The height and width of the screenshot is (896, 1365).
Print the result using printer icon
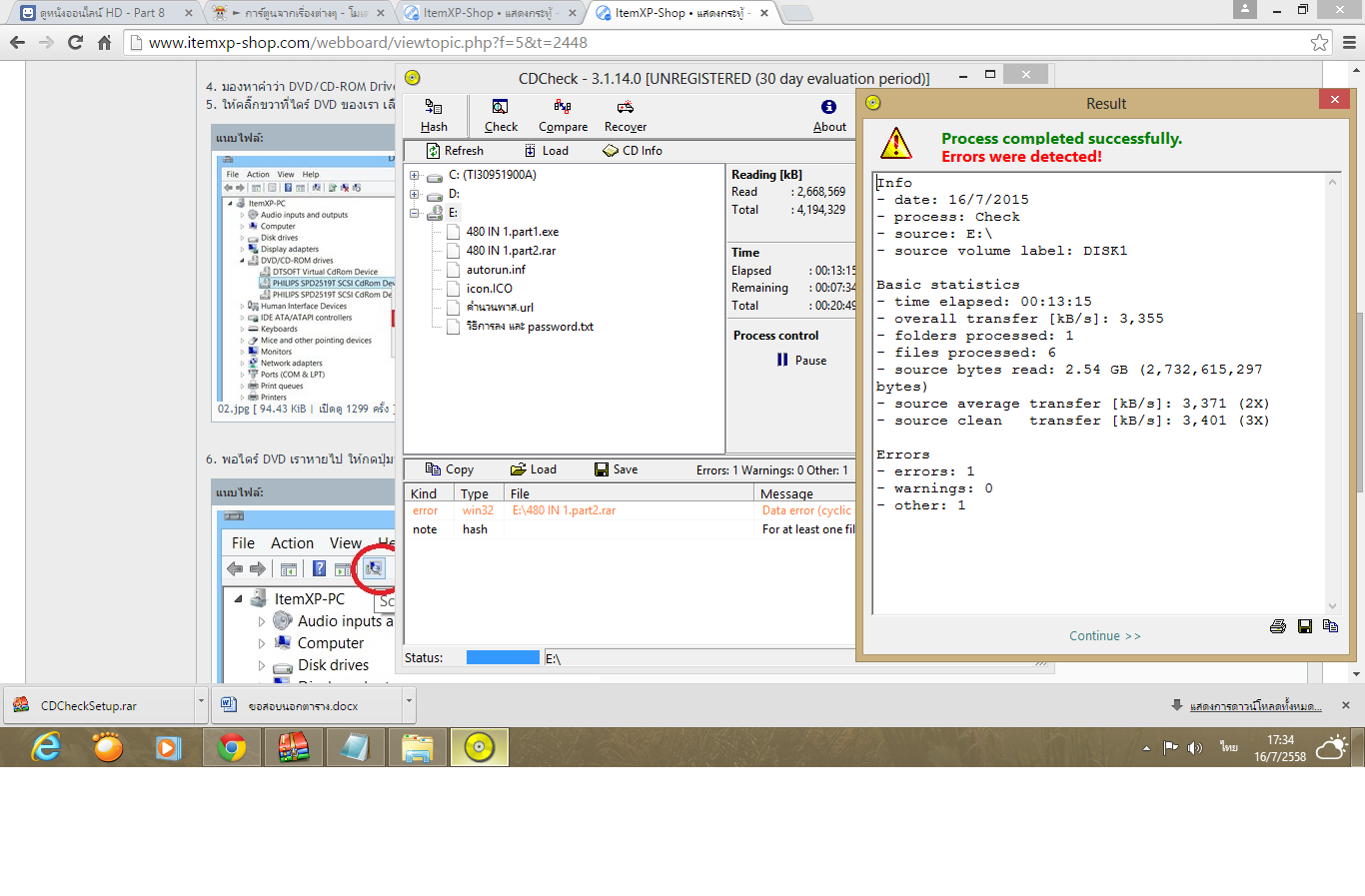[x=1277, y=626]
